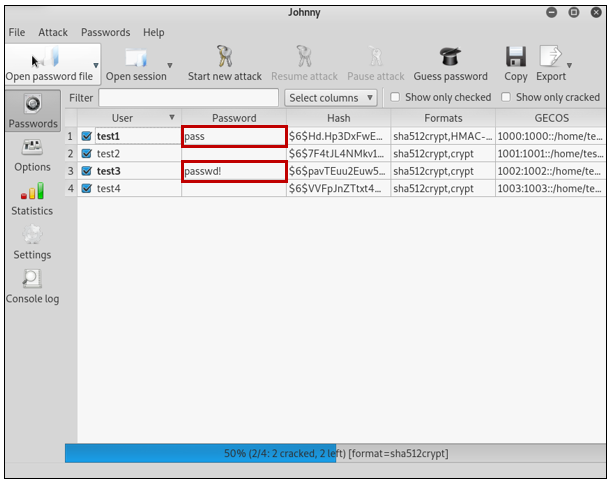Expand the Open session dropdown arrow
This screenshot has height=483, width=612.
click(x=169, y=65)
